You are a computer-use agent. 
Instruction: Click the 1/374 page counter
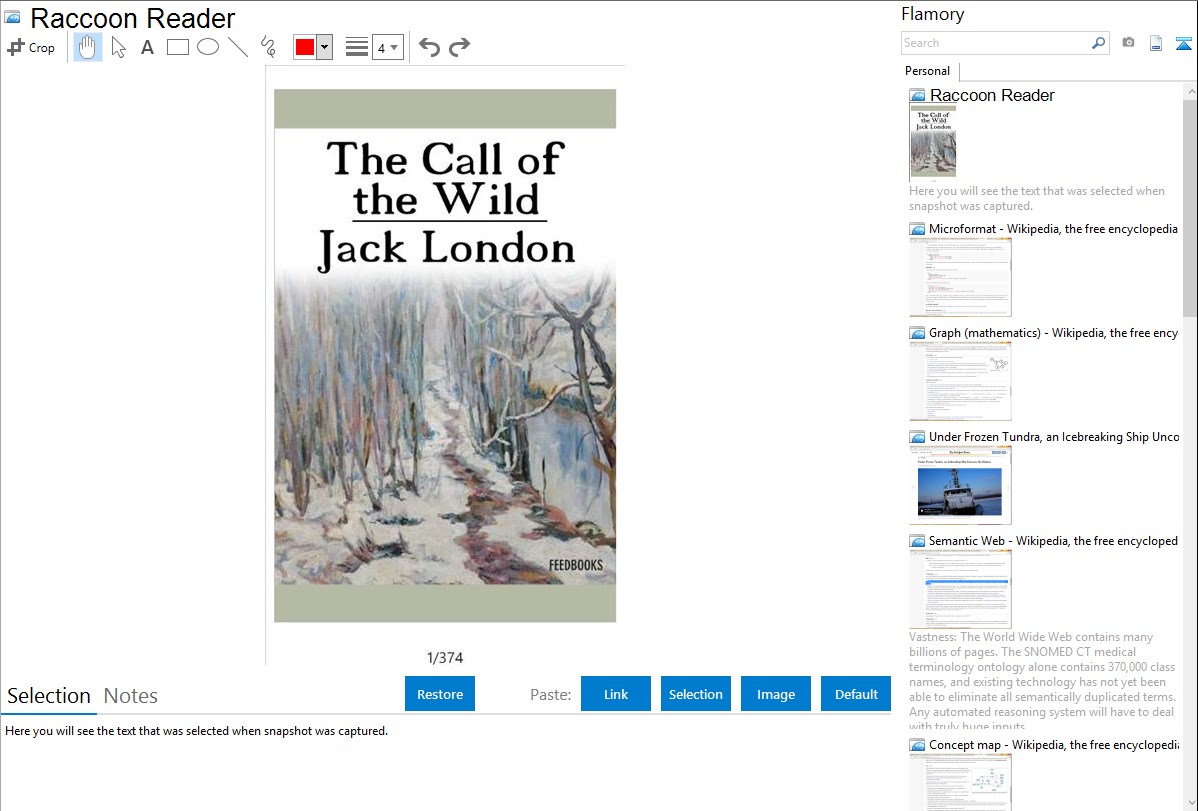[x=445, y=657]
